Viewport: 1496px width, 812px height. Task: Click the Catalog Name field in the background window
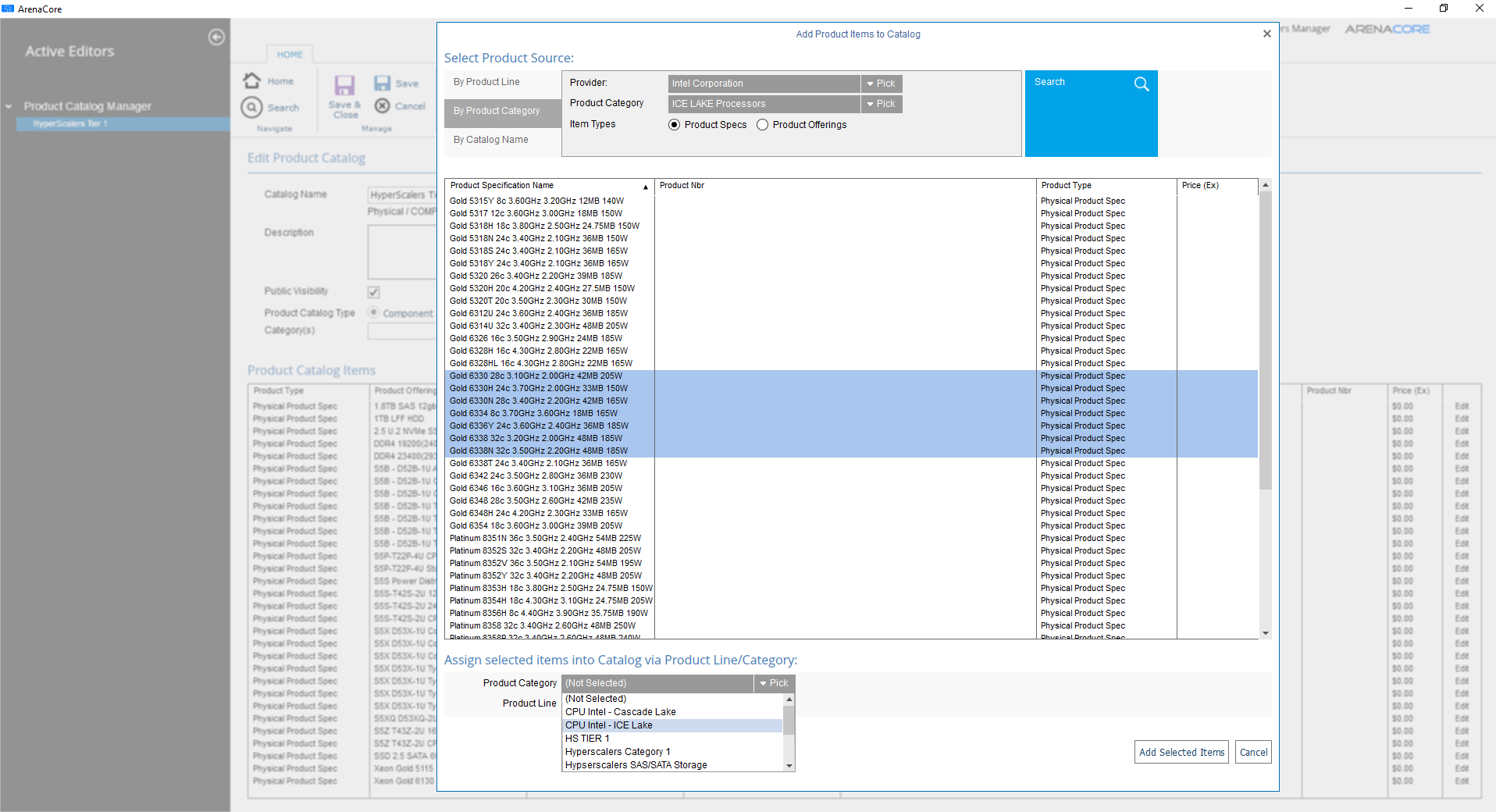(402, 195)
